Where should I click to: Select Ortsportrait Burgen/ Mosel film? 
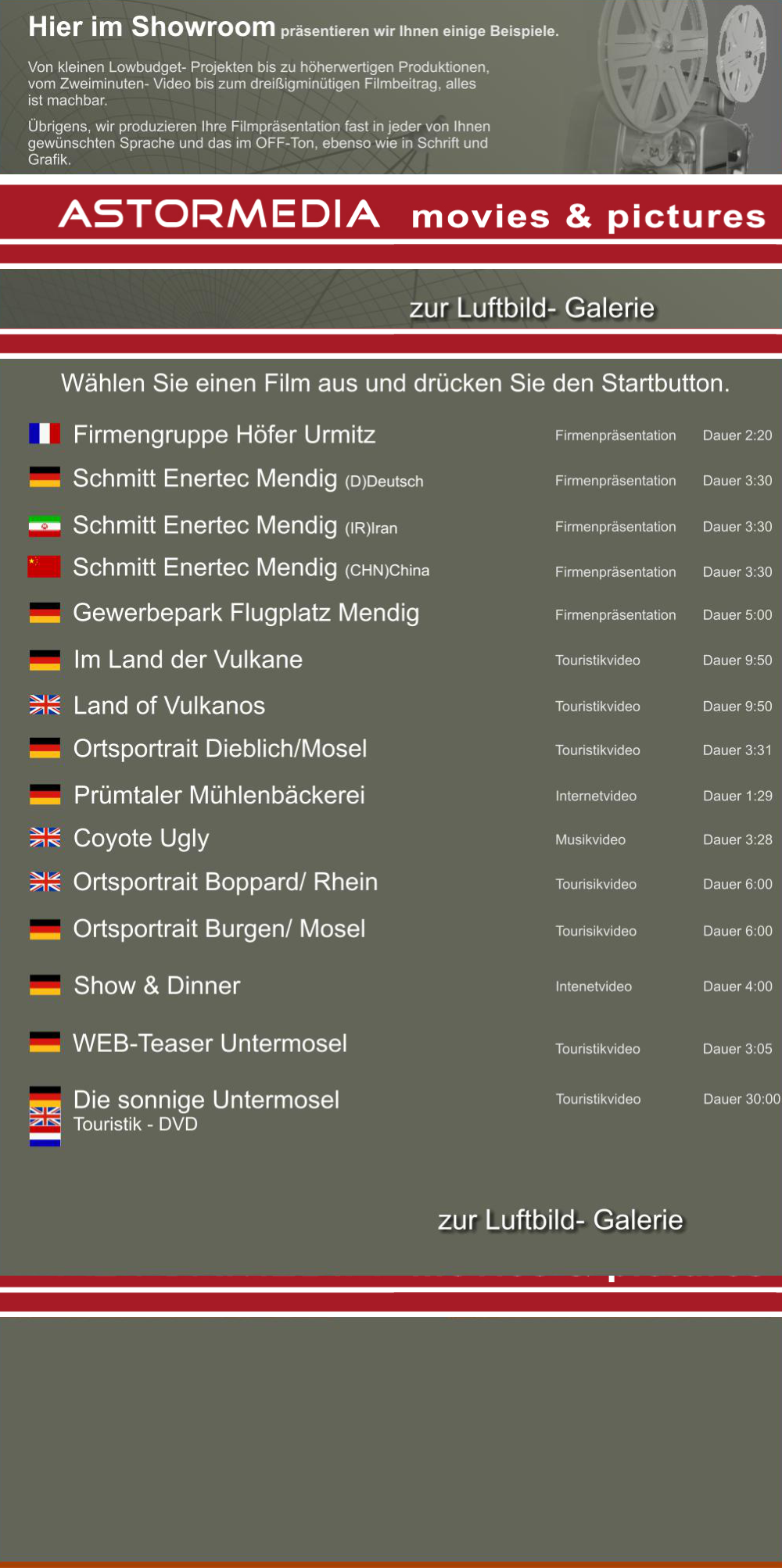click(x=219, y=929)
